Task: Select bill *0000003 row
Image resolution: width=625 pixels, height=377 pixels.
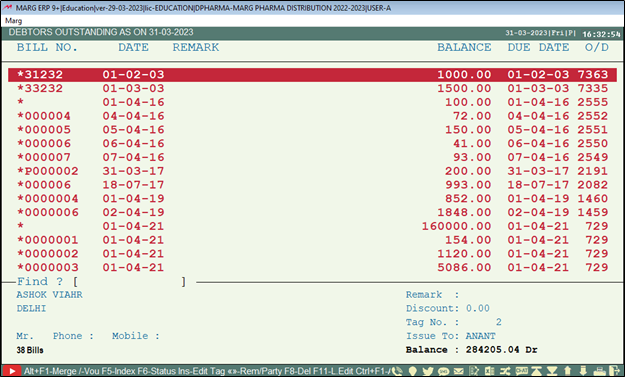Action: 312,267
